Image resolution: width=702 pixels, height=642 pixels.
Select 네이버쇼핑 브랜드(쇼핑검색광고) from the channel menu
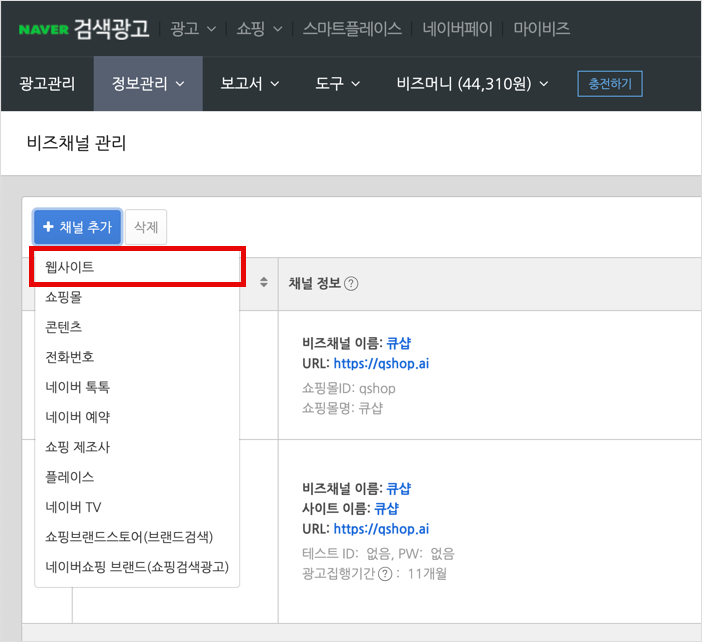(137, 567)
